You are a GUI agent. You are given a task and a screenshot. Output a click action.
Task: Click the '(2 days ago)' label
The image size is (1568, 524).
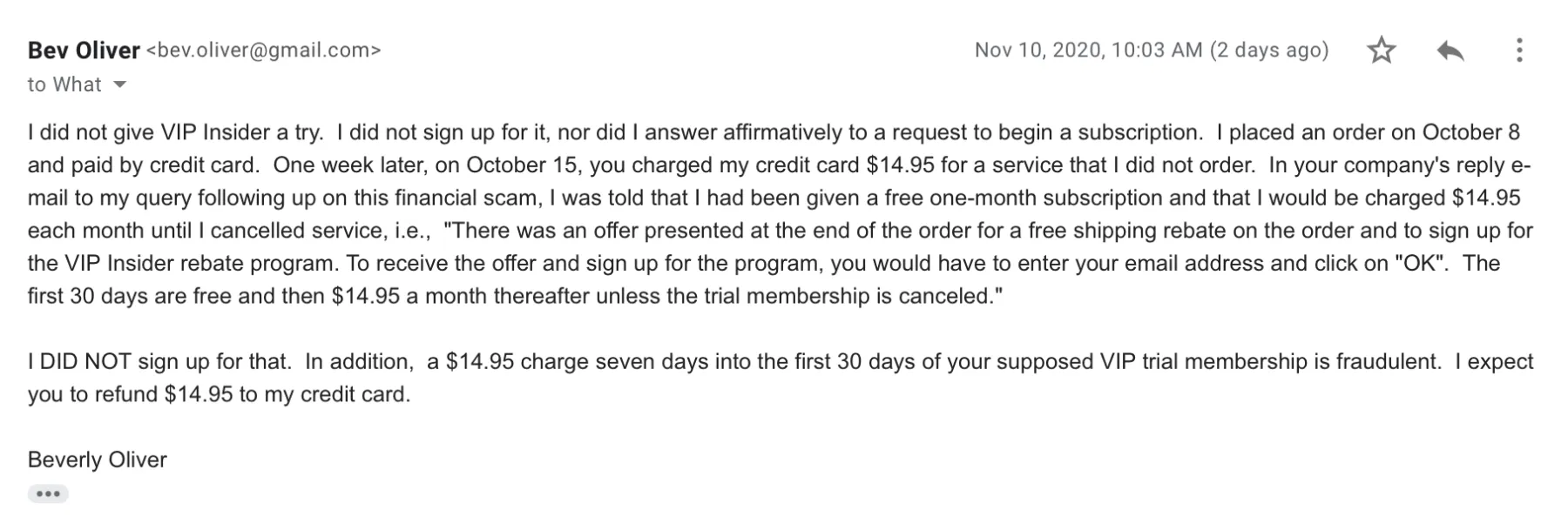1269,50
